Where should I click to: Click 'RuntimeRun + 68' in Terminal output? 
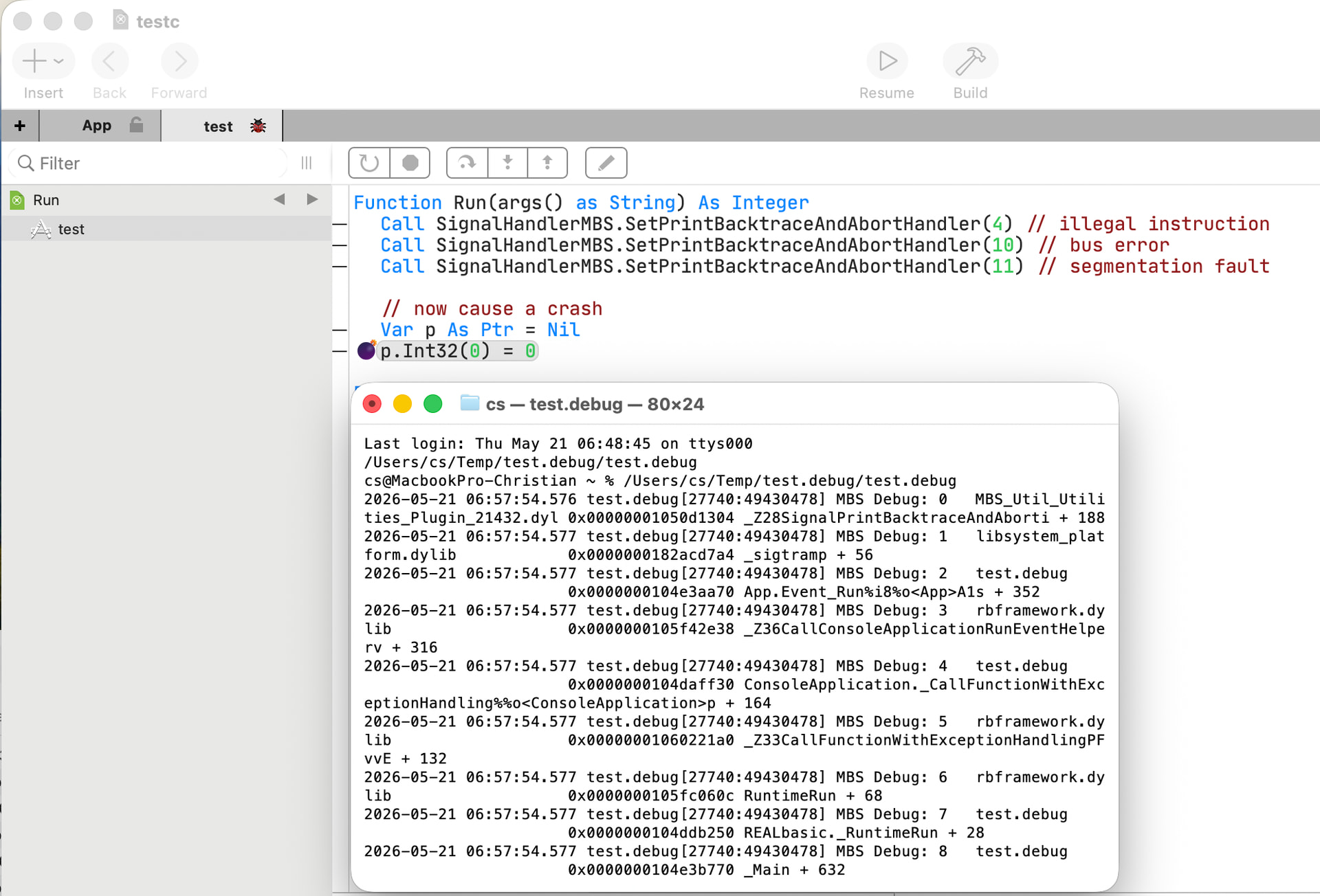coord(813,796)
